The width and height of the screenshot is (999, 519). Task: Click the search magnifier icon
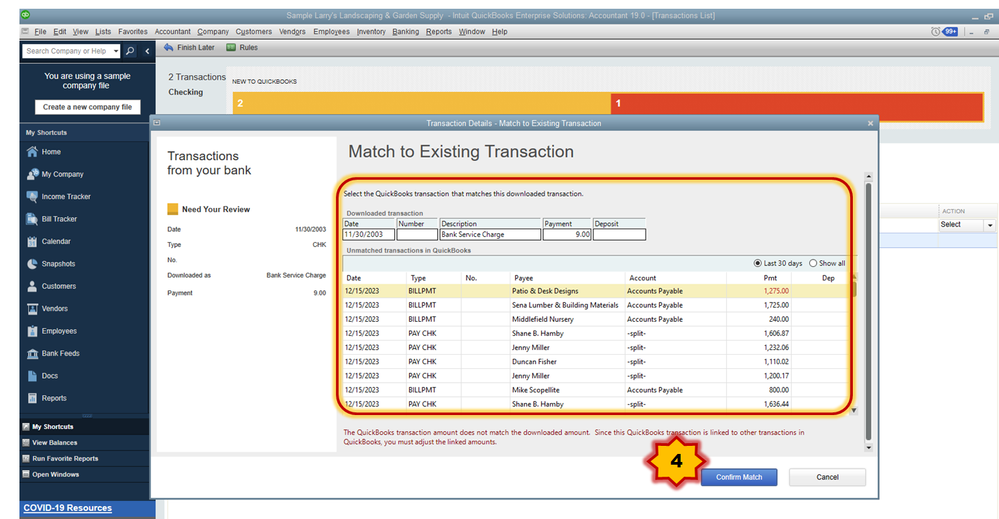130,51
